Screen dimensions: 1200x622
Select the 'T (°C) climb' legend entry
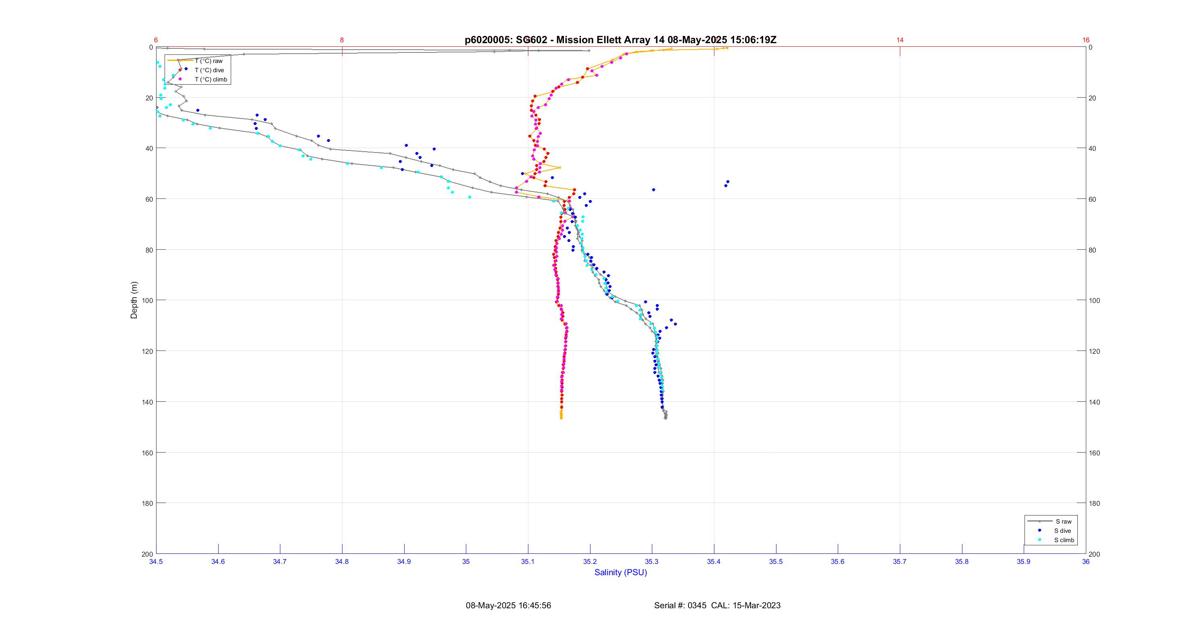[x=210, y=79]
